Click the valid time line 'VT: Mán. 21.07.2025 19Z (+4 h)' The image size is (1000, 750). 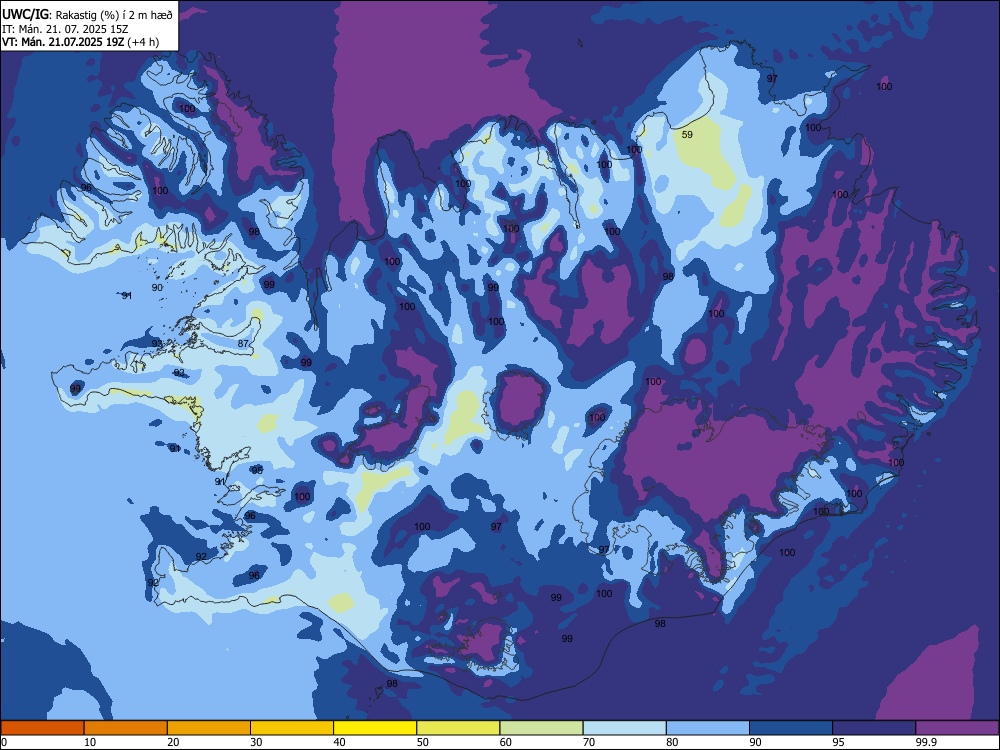tap(80, 42)
